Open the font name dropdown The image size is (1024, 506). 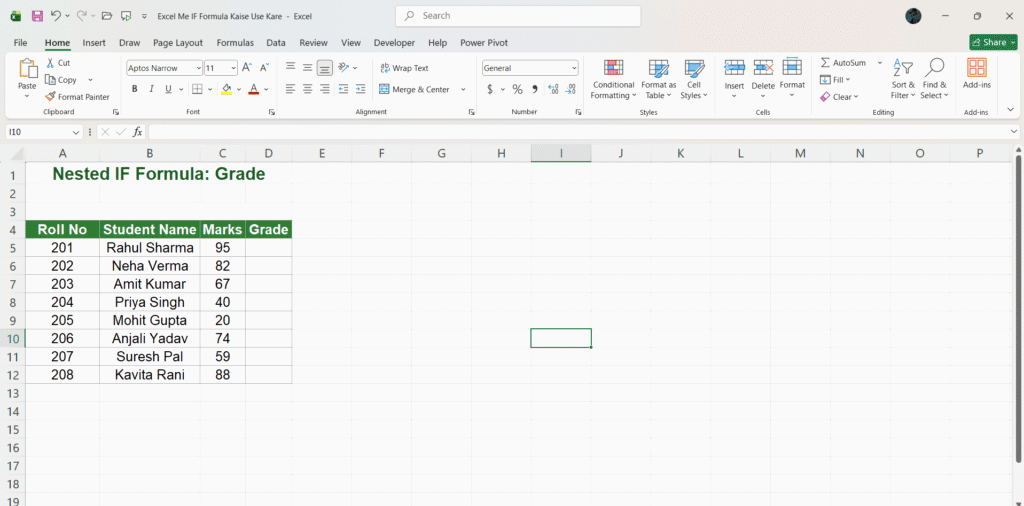tap(199, 68)
